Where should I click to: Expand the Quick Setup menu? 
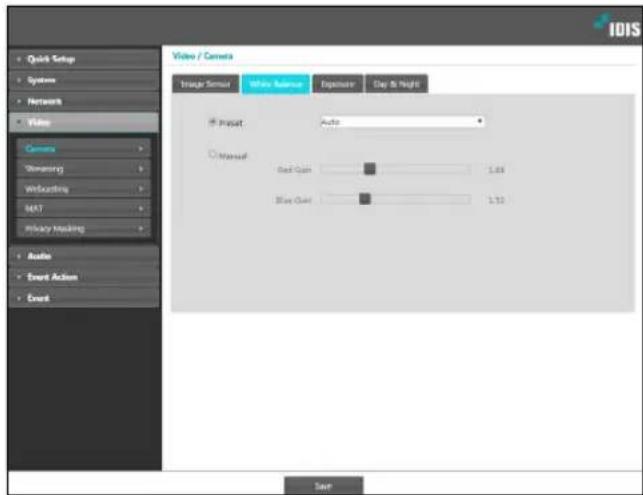point(84,59)
